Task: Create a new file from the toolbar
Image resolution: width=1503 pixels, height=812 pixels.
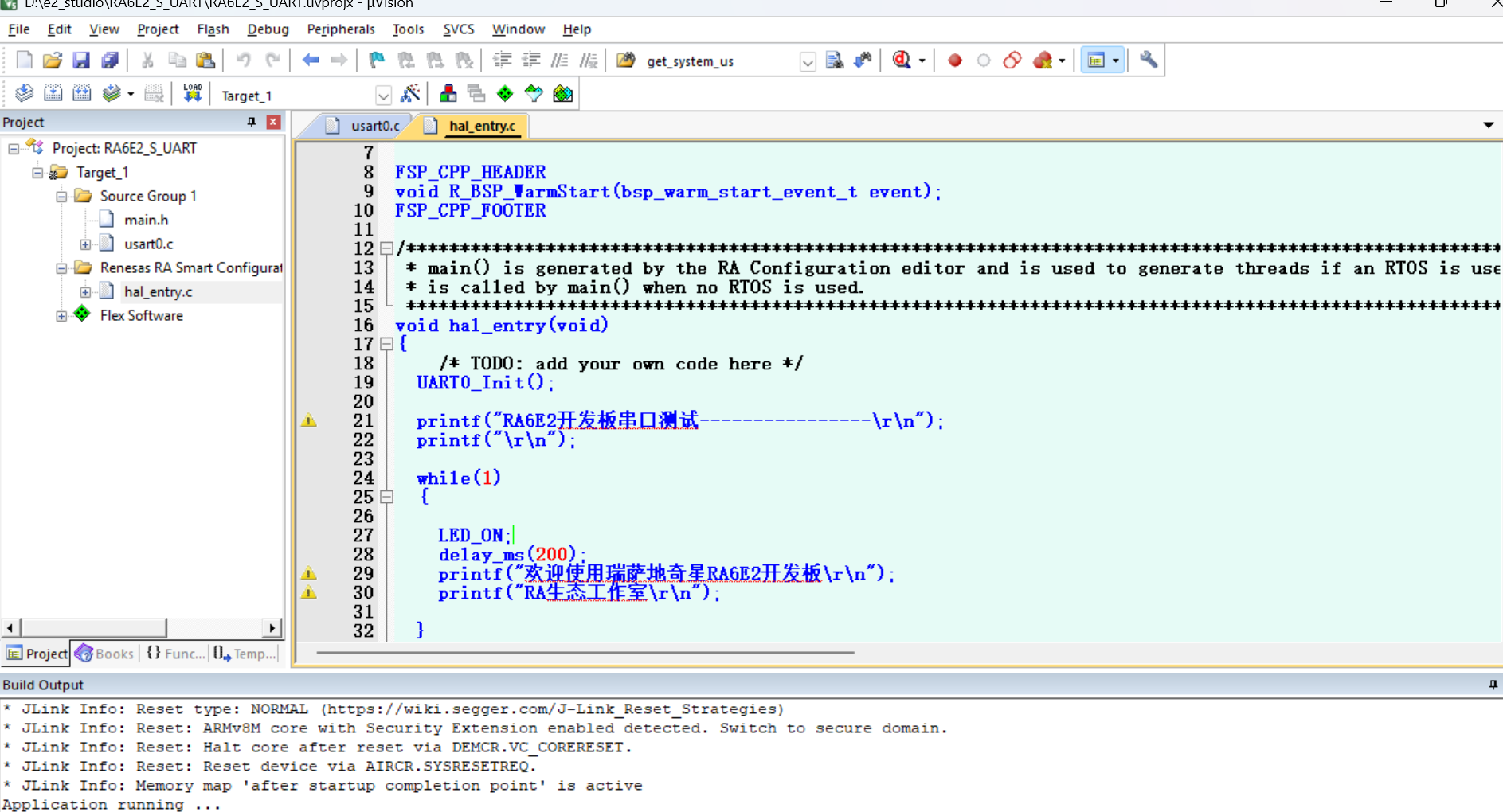Action: 24,61
